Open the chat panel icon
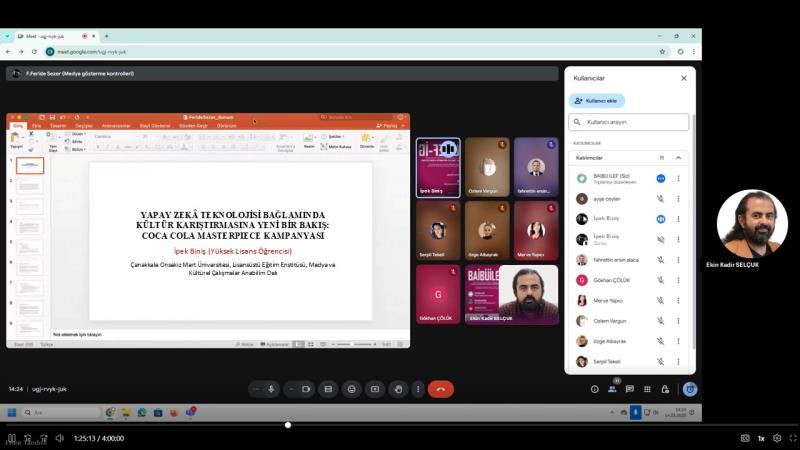The height and width of the screenshot is (450, 800). point(630,389)
